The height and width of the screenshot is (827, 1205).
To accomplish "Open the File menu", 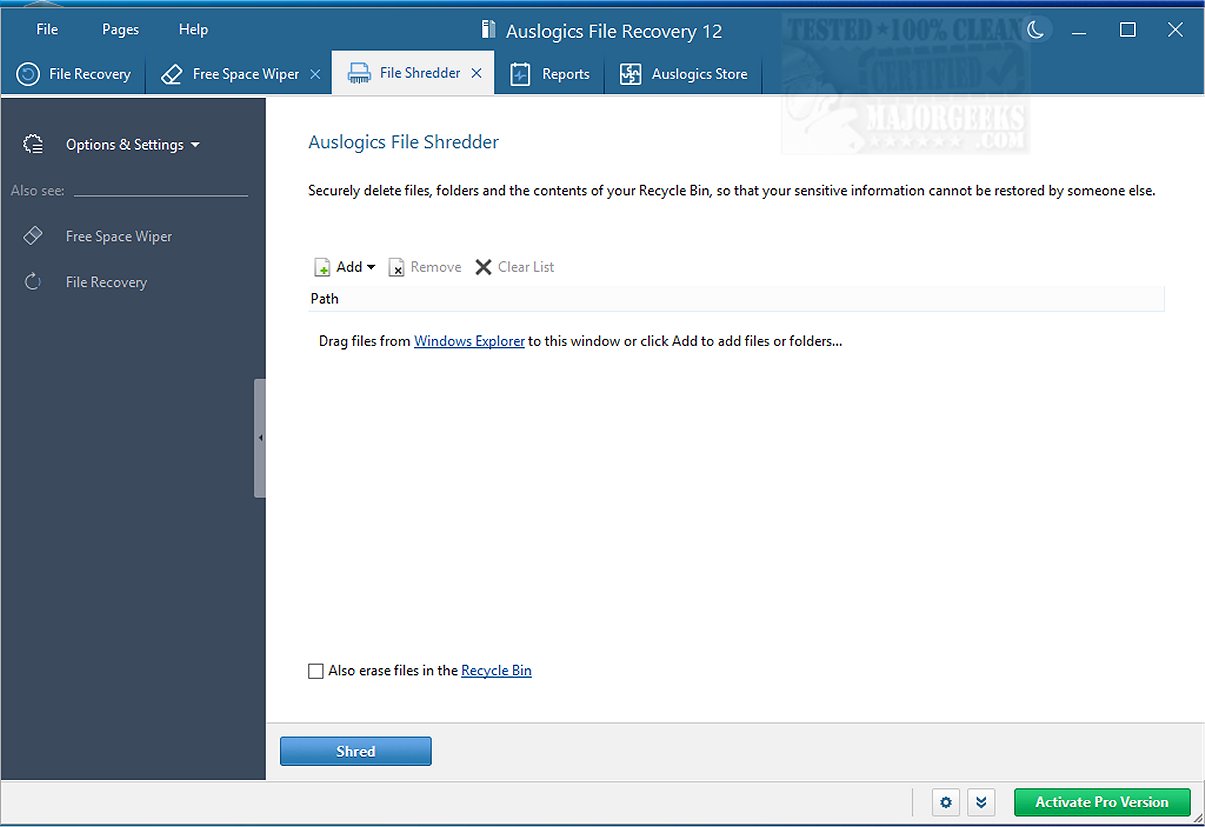I will click(47, 29).
